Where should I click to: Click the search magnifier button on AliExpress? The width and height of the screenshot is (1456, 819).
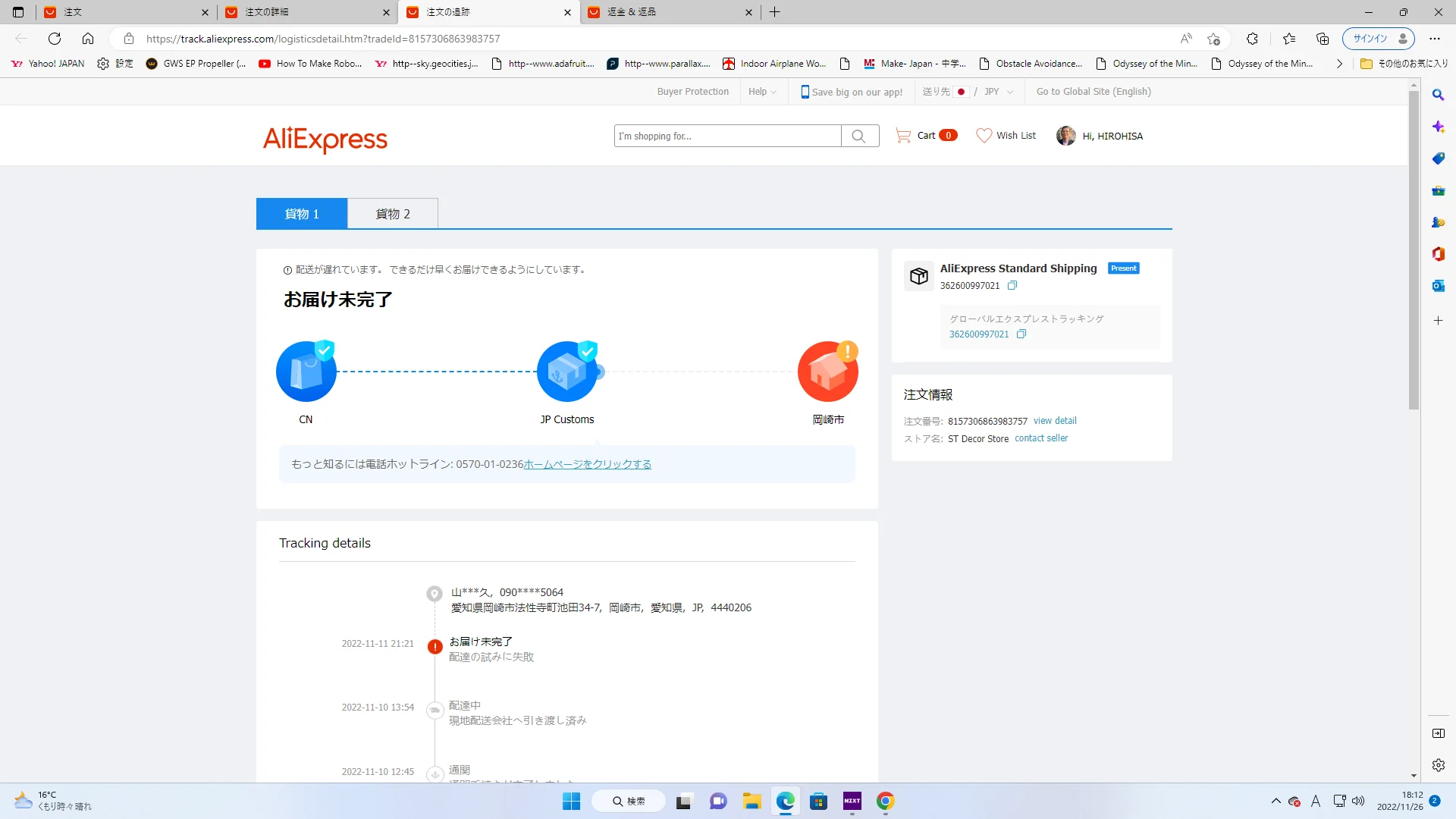click(859, 136)
